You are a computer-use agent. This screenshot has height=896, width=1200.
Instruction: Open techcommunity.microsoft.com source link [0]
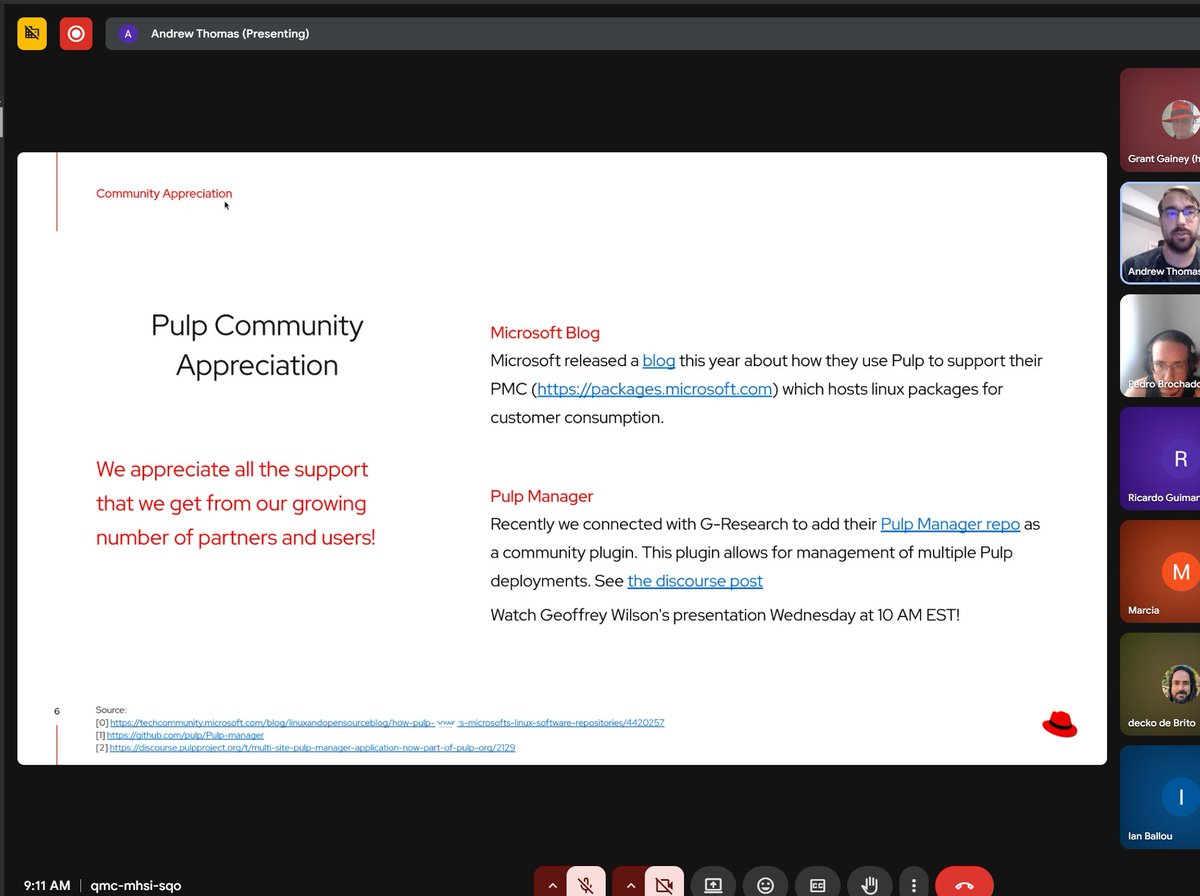click(387, 722)
